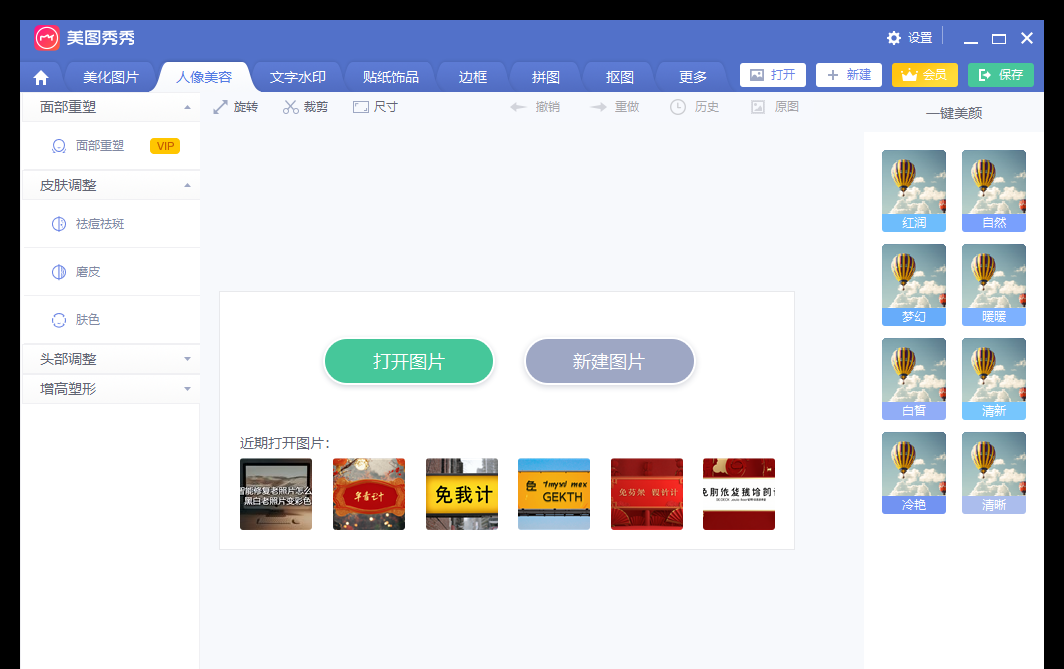Open recent yellow 免我计 sign image
The height and width of the screenshot is (669, 1064).
click(461, 494)
